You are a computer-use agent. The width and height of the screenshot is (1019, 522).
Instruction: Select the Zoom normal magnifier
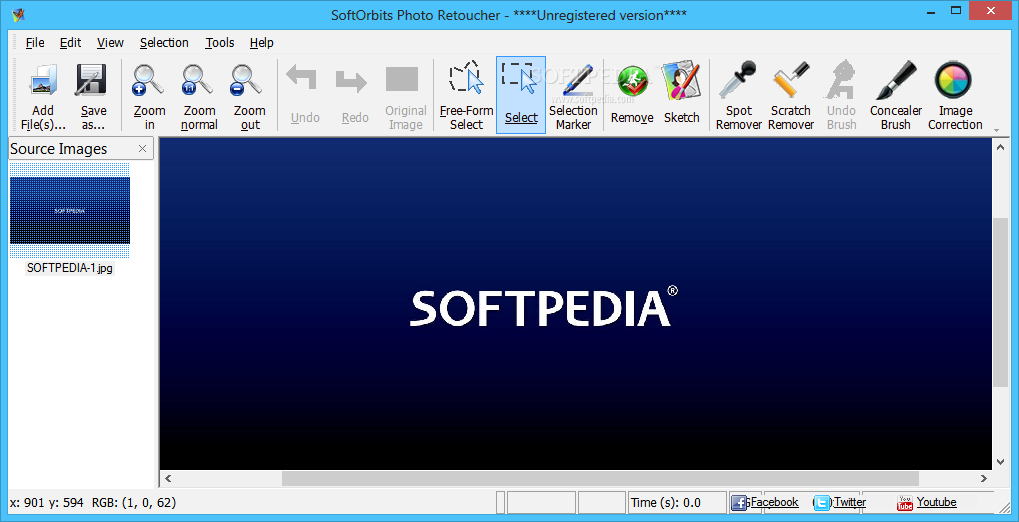[198, 80]
